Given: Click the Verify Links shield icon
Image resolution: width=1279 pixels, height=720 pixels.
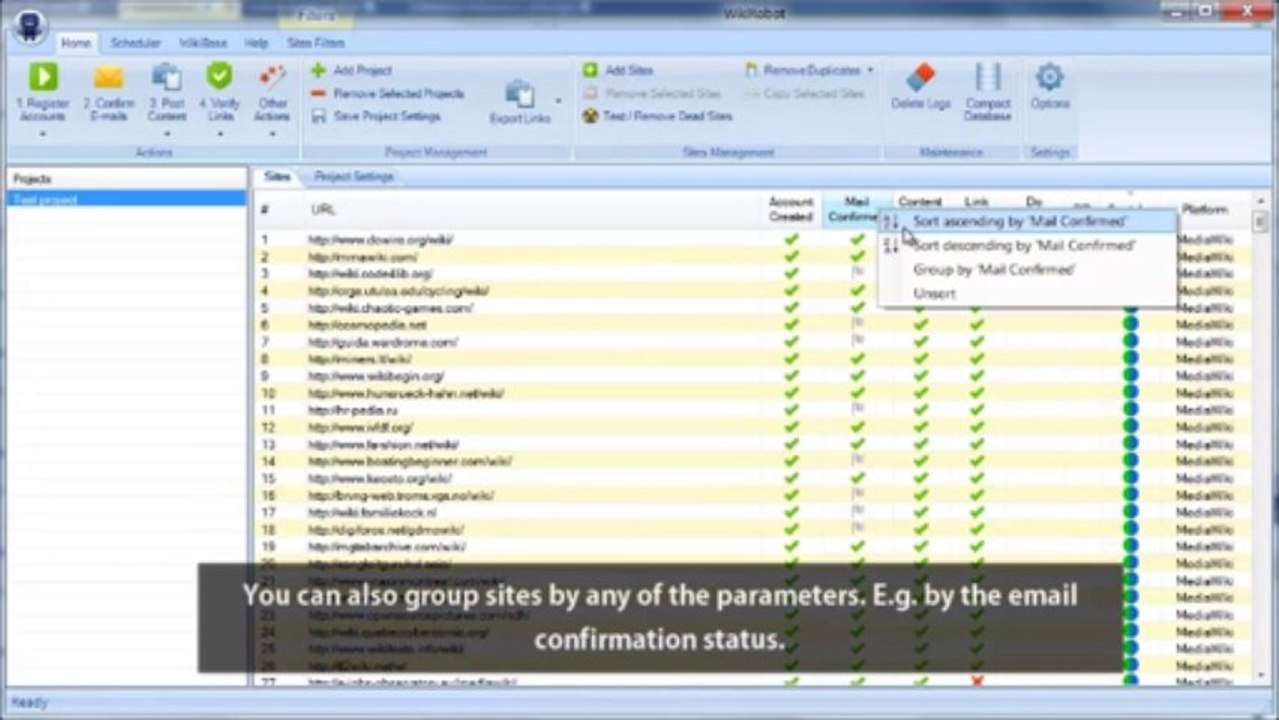Looking at the screenshot, I should tap(219, 77).
